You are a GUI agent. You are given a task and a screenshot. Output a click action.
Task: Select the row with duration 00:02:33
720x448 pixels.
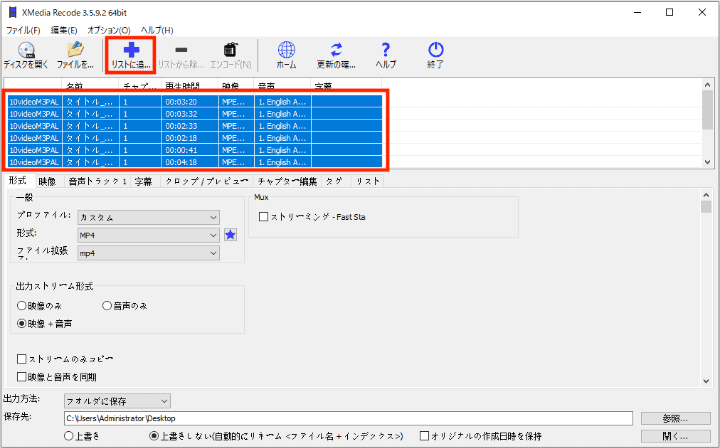tap(195, 126)
